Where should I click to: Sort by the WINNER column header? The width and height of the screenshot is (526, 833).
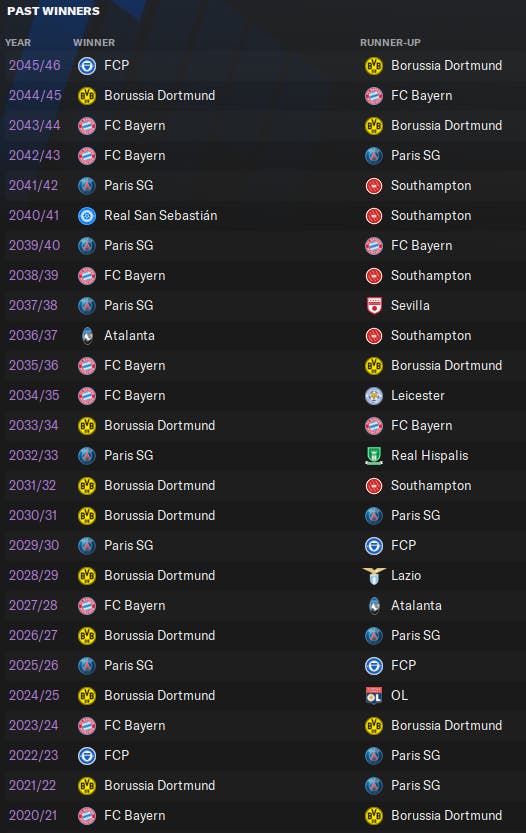click(94, 42)
